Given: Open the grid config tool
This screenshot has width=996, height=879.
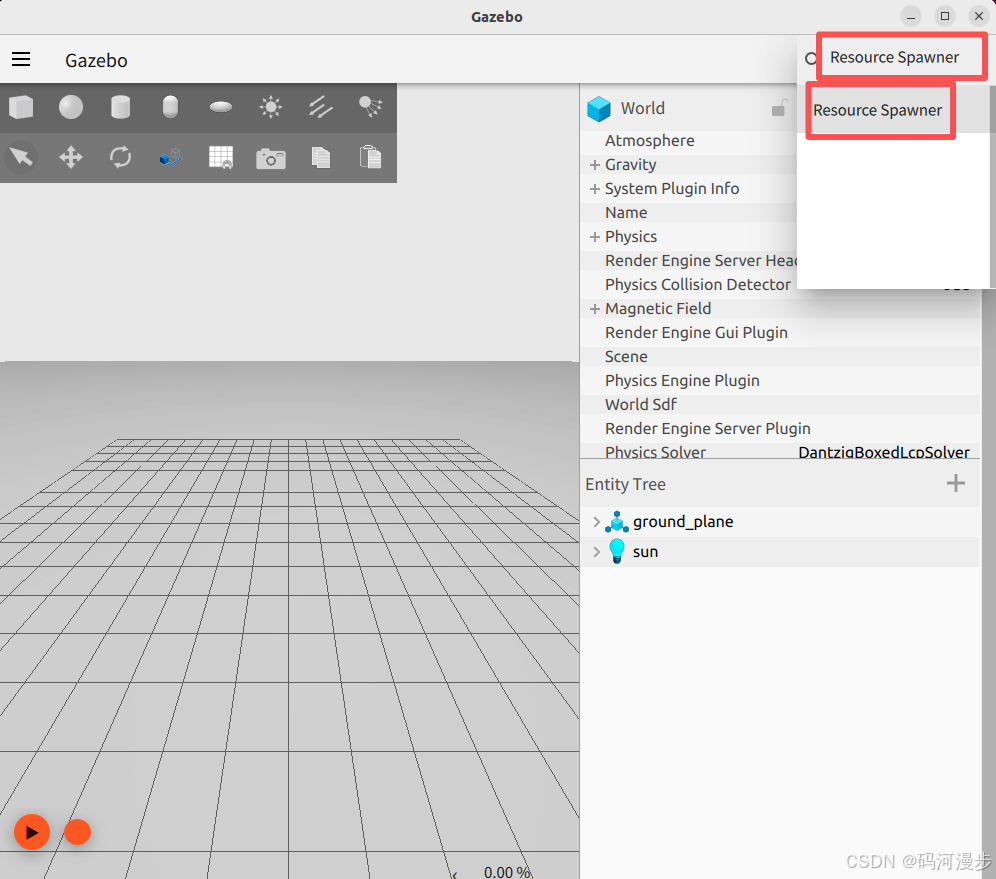Looking at the screenshot, I should (220, 157).
